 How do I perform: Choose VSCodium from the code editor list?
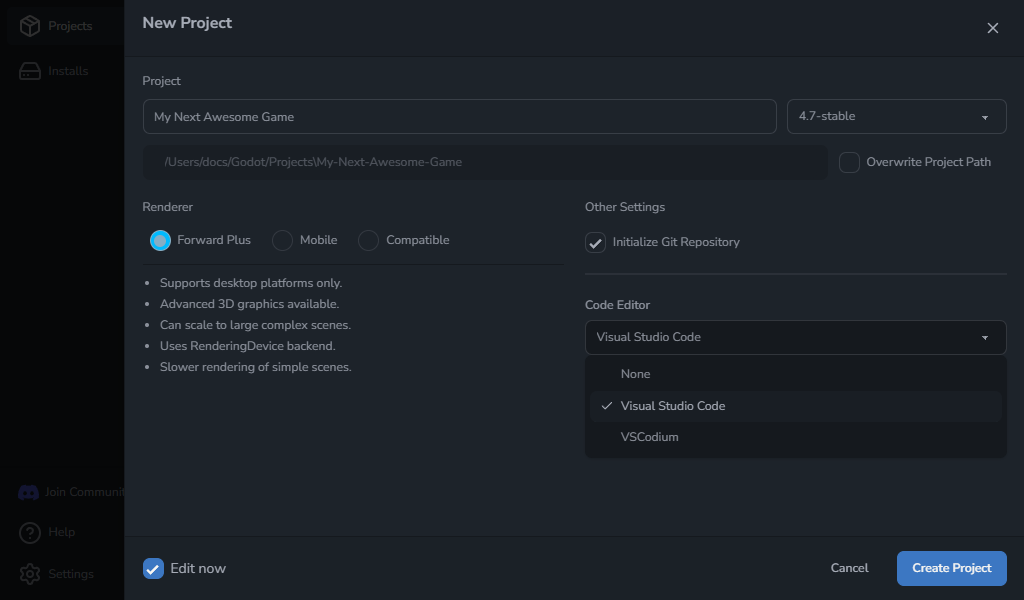coord(795,437)
